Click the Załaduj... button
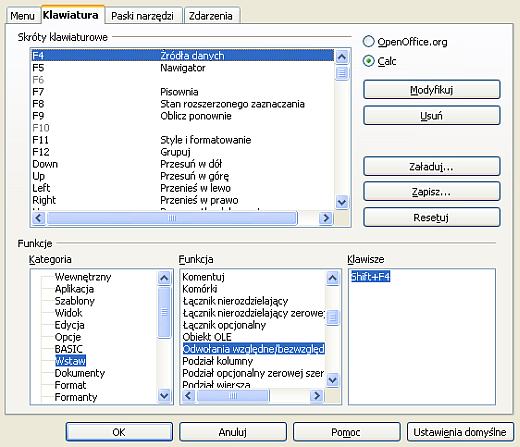 (432, 166)
